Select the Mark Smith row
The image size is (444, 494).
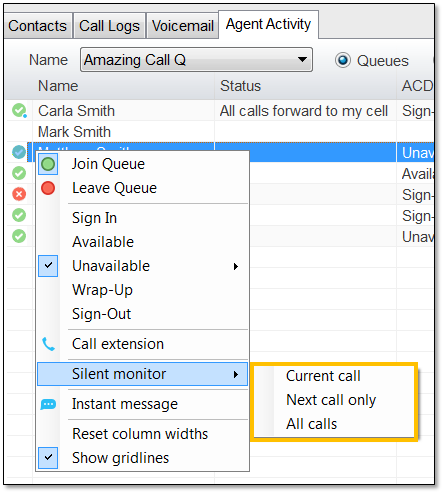(220, 132)
